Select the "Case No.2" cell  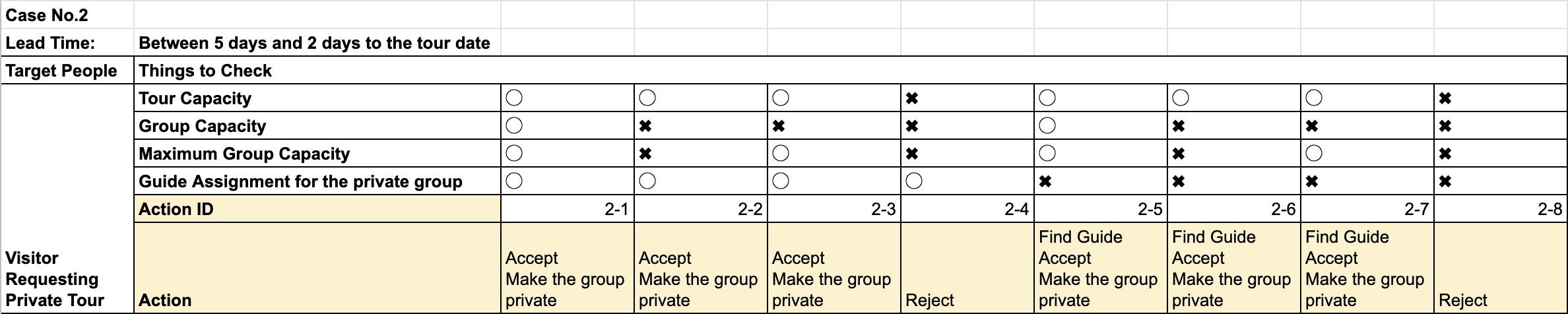(x=67, y=15)
